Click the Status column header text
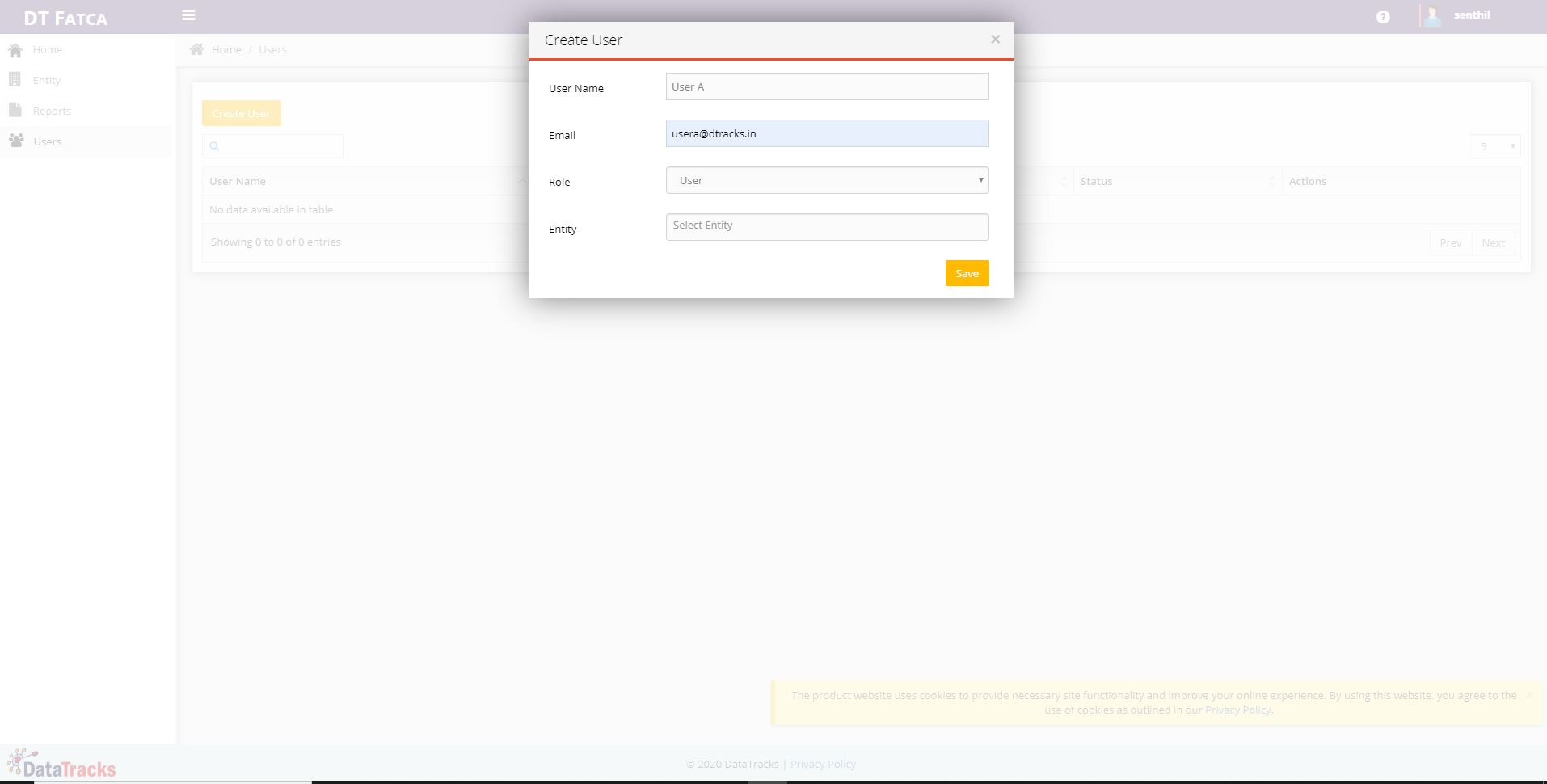Viewport: 1547px width, 784px height. pos(1096,181)
